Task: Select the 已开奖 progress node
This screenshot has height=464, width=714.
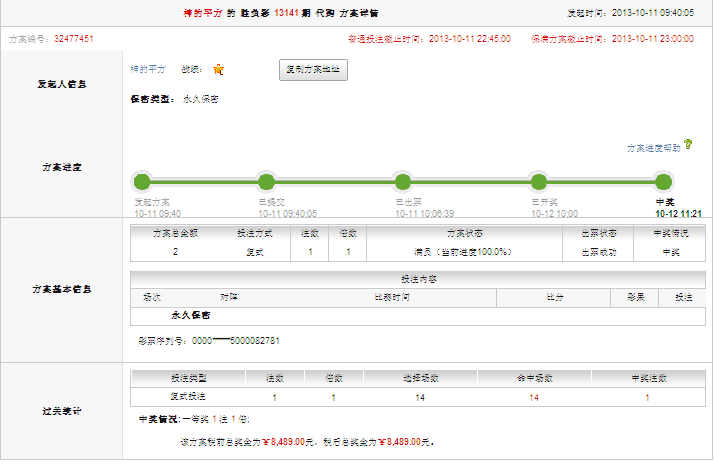Action: [539, 182]
